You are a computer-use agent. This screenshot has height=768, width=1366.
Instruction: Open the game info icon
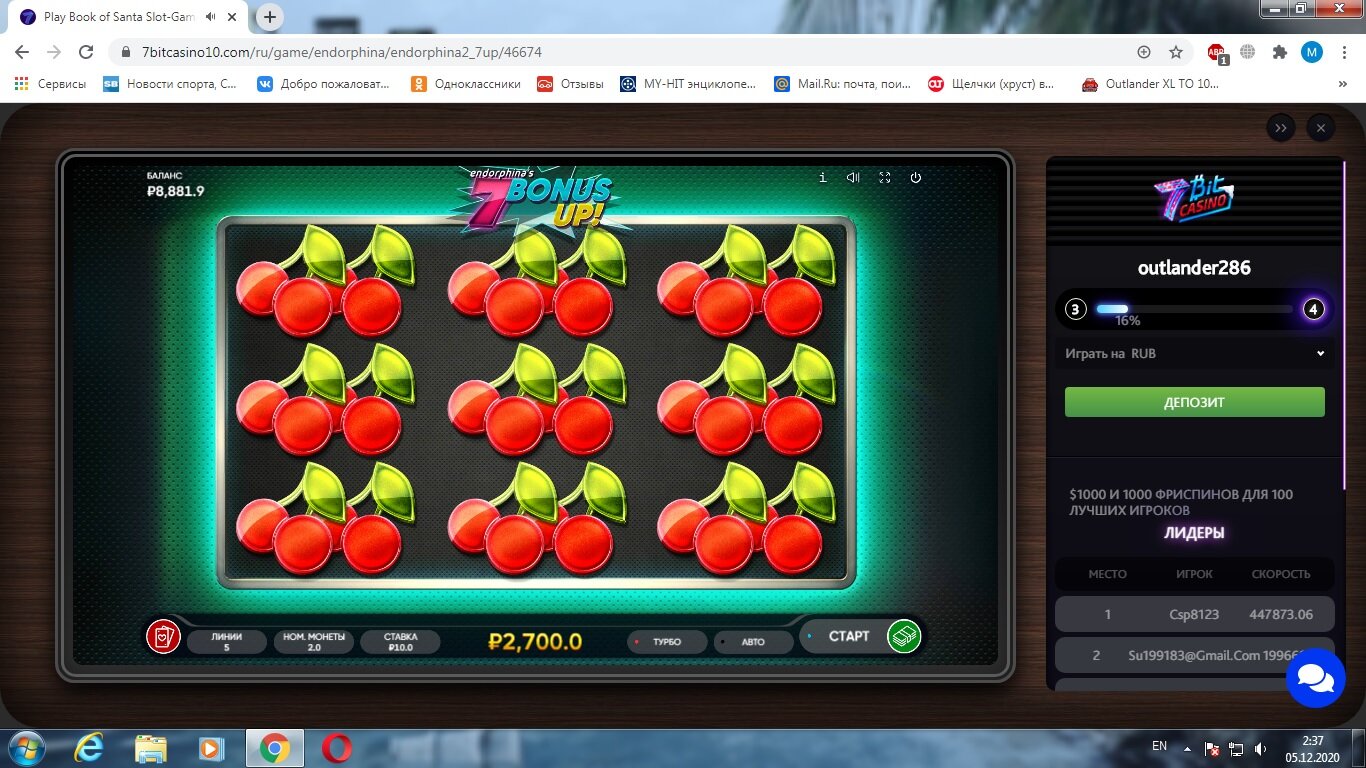click(823, 177)
